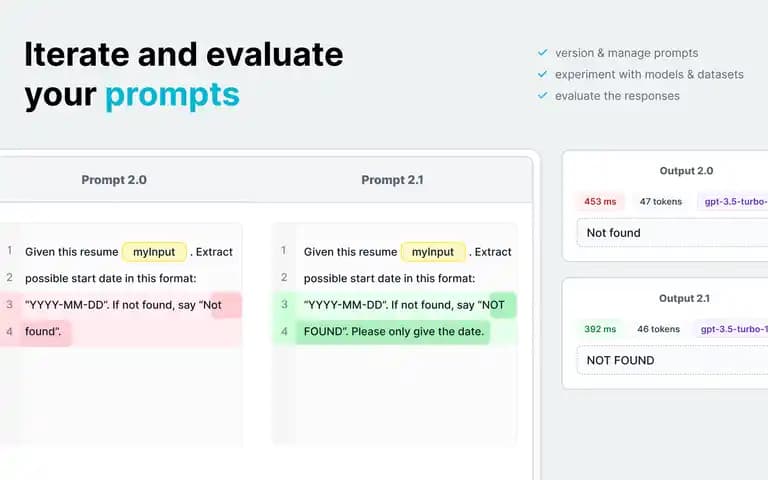The height and width of the screenshot is (480, 768).
Task: Click the 392 ms latency badge
Action: pyautogui.click(x=600, y=329)
